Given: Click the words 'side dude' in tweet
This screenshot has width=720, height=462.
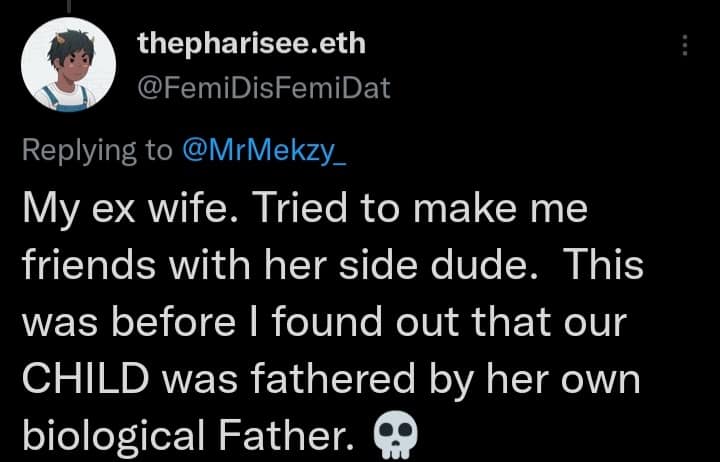Looking at the screenshot, I should (x=438, y=265).
